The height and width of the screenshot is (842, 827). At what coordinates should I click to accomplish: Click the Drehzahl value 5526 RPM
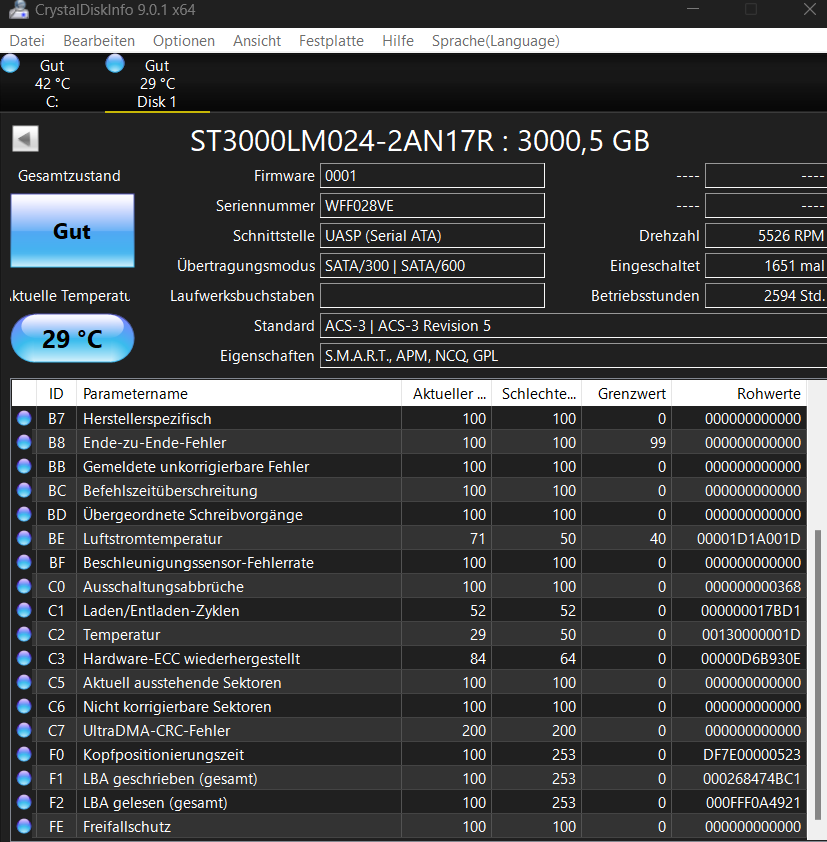[766, 236]
